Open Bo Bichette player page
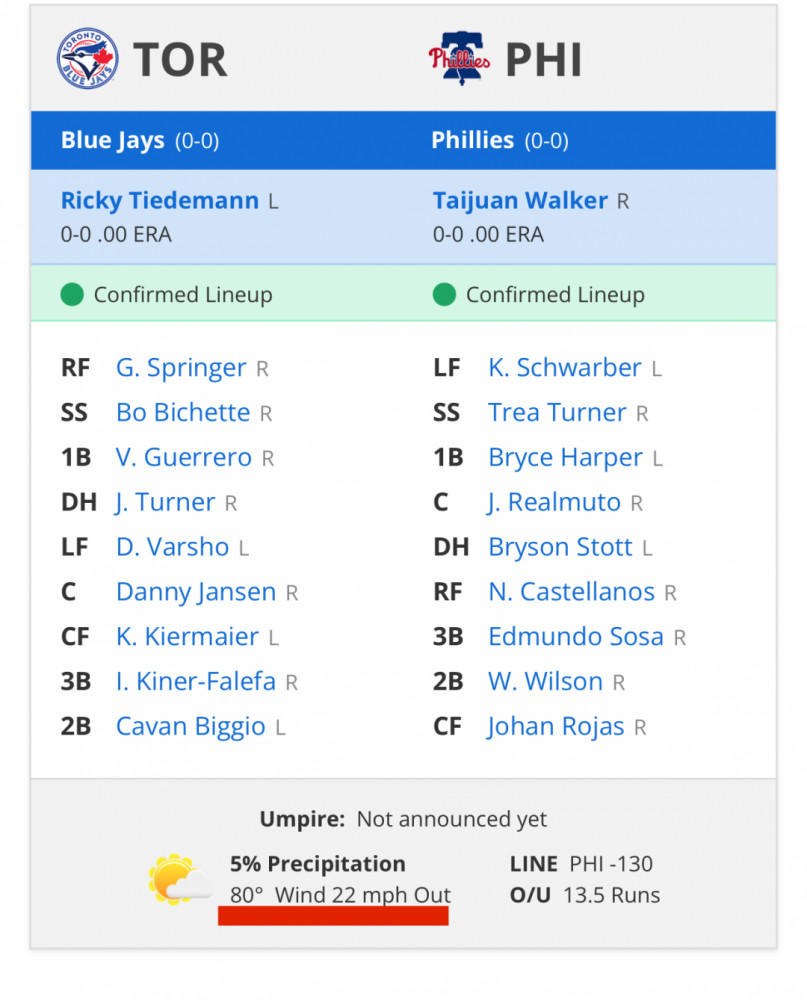Viewport: 807px width, 1000px height. [182, 413]
